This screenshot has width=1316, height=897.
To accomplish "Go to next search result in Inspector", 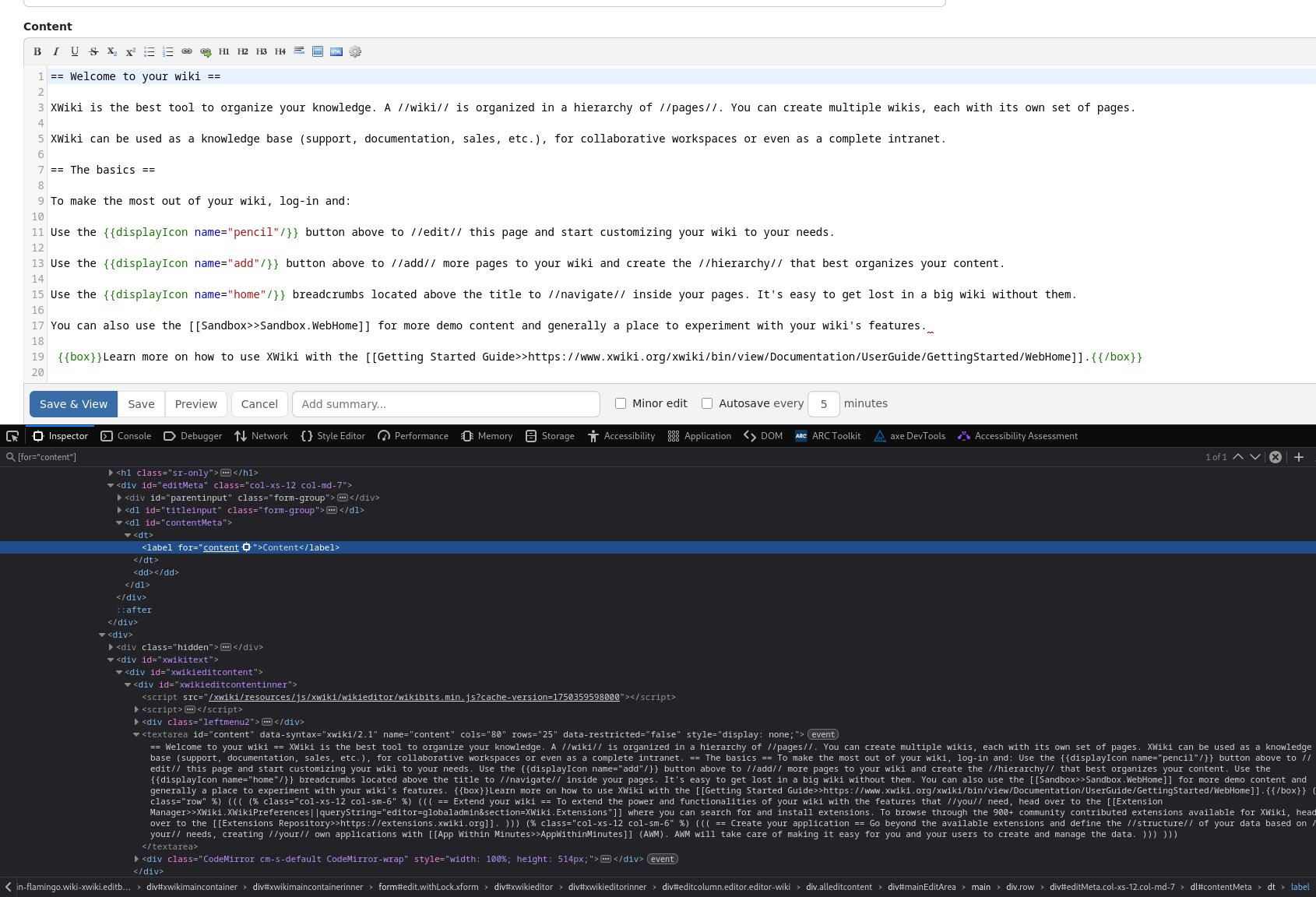I will click(x=1255, y=457).
